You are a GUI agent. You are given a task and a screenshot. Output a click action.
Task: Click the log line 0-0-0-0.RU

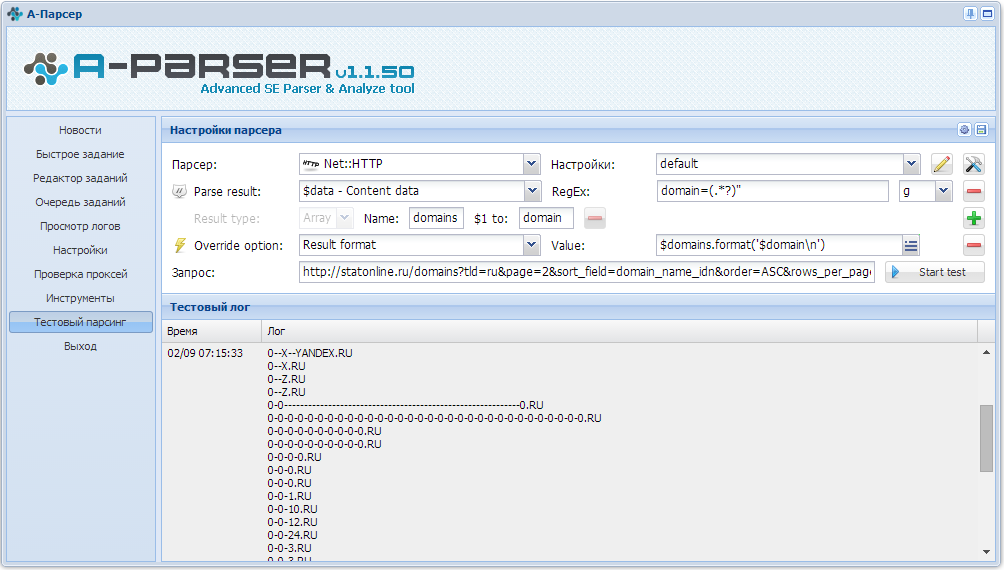click(295, 457)
